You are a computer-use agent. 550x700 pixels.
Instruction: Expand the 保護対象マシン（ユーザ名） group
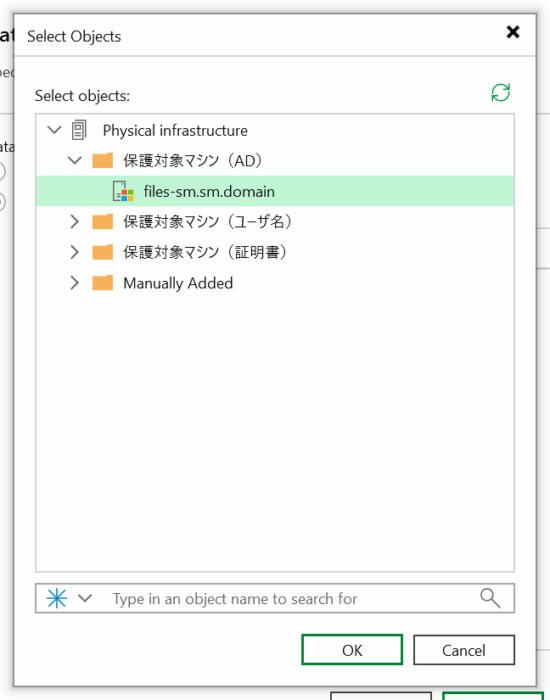pos(75,221)
